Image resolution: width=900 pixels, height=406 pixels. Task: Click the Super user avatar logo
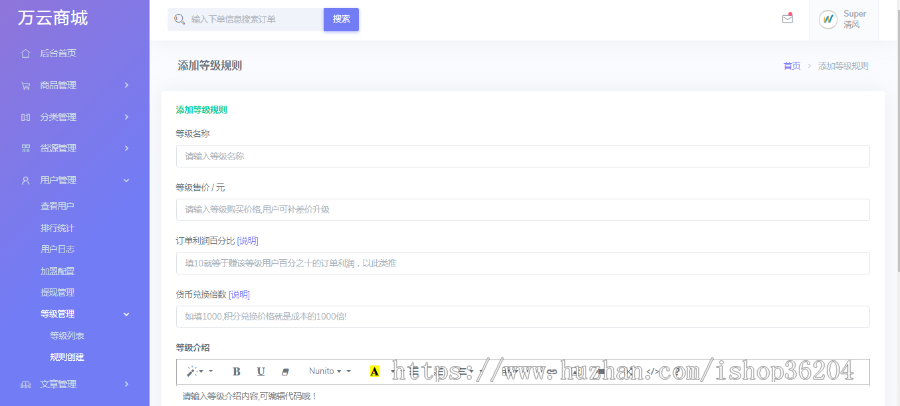pos(828,19)
